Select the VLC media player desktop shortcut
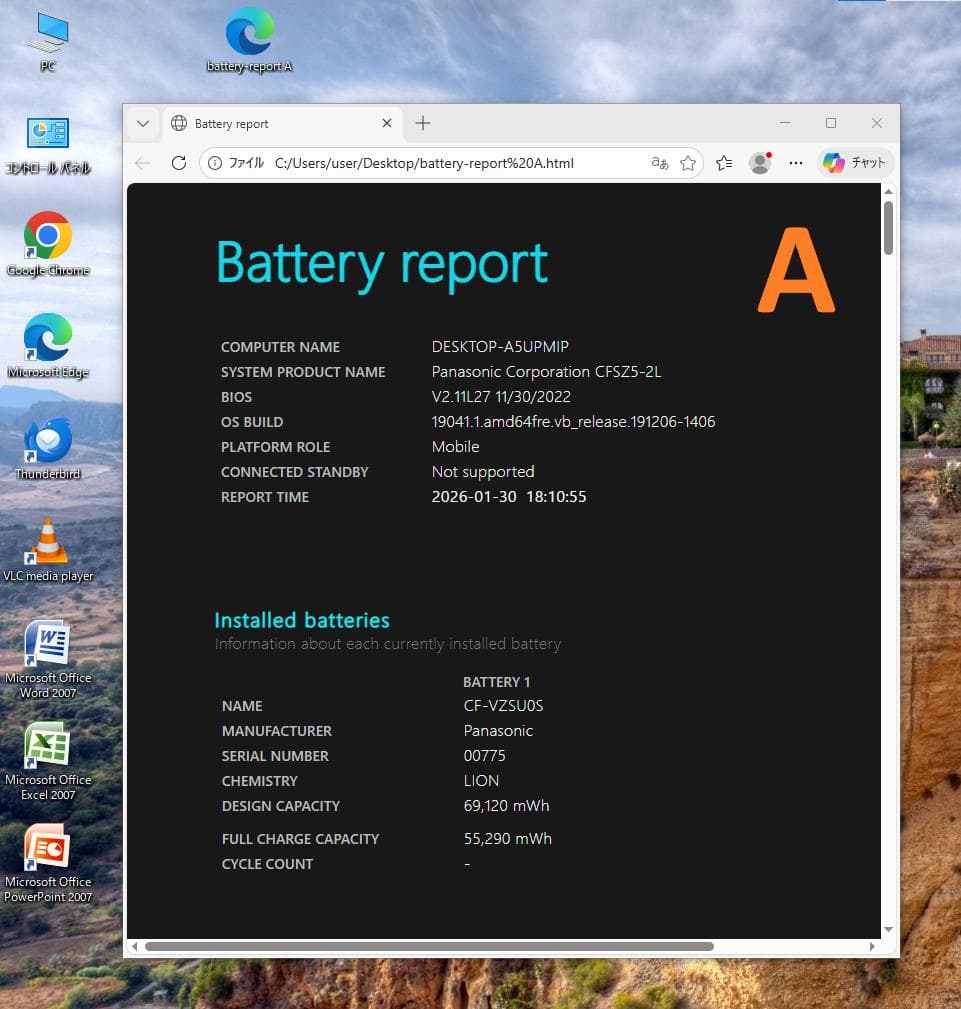961x1009 pixels. 48,550
